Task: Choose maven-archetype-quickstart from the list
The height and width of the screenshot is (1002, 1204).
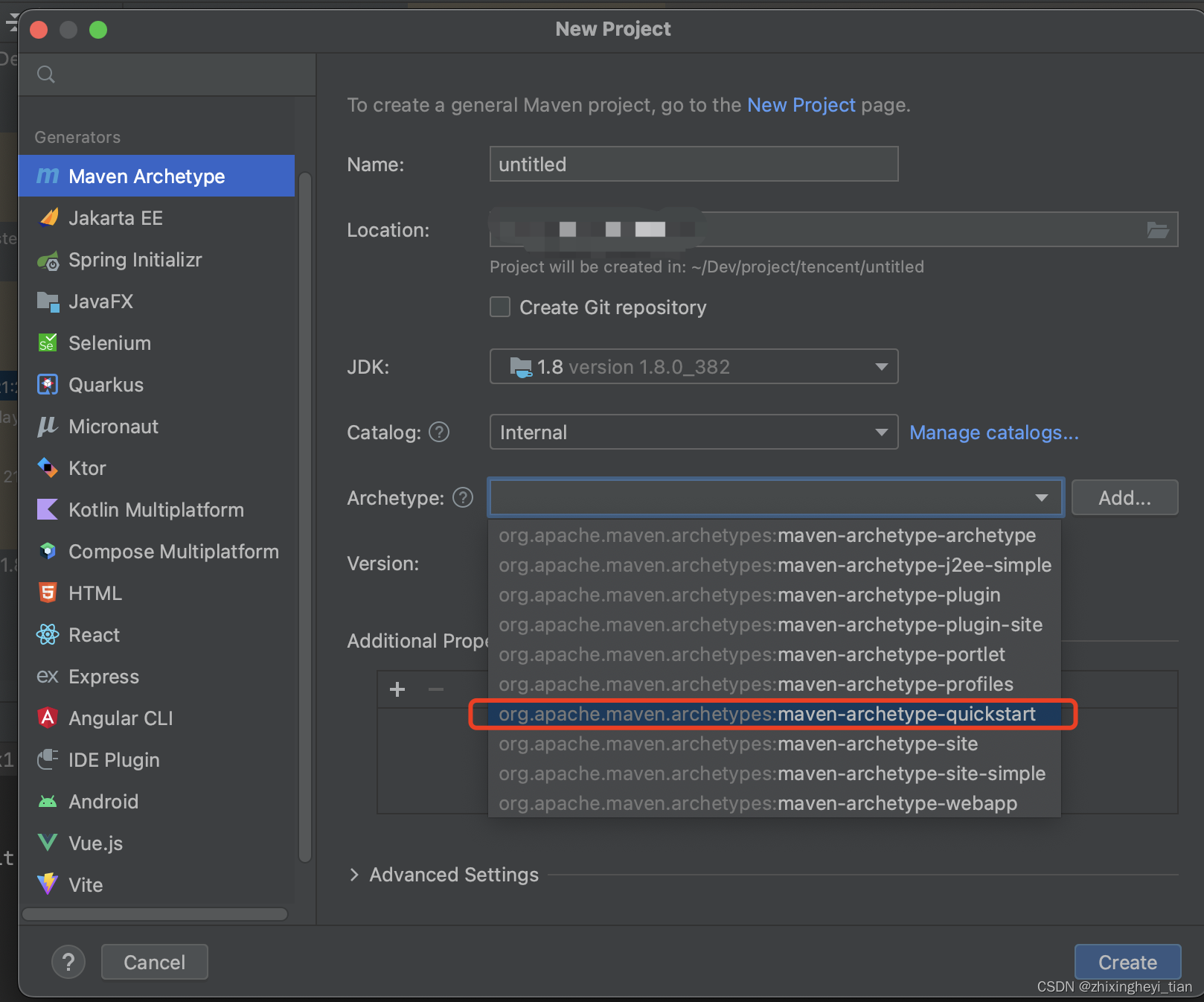Action: 774,715
